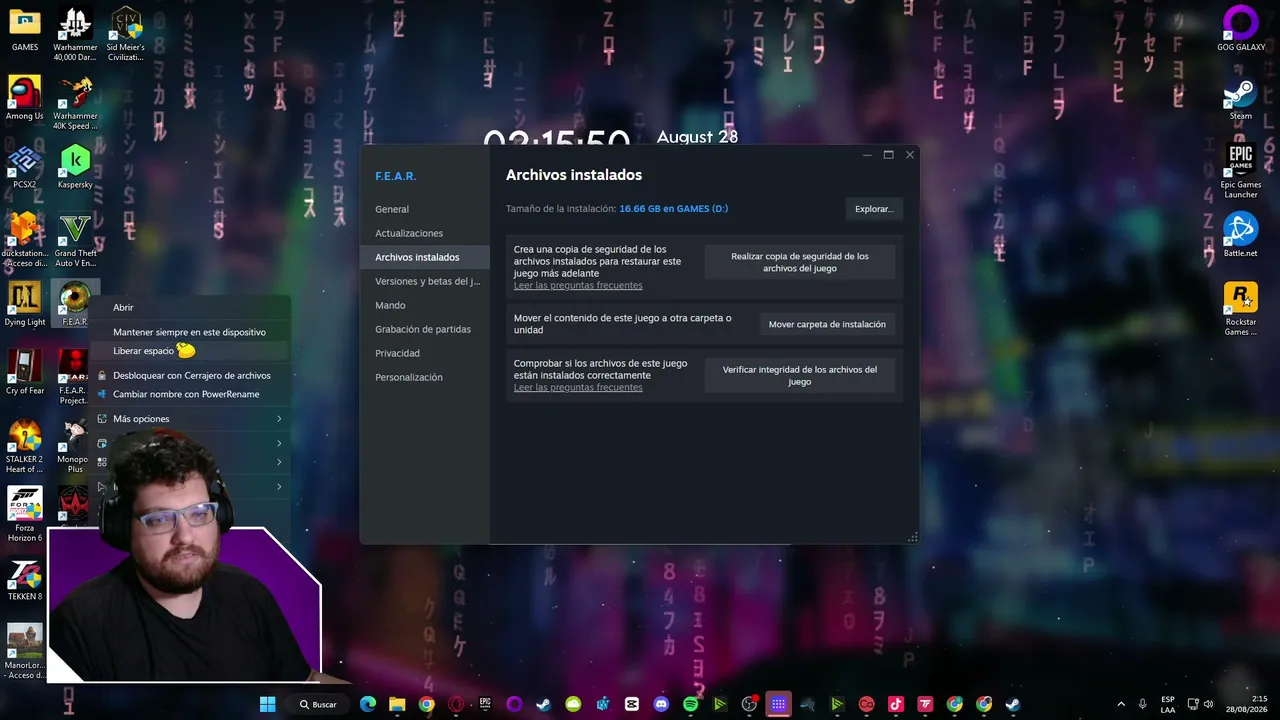This screenshot has width=1280, height=720.
Task: Select the TEKKEN 8 desktop shortcut
Action: pos(25,580)
